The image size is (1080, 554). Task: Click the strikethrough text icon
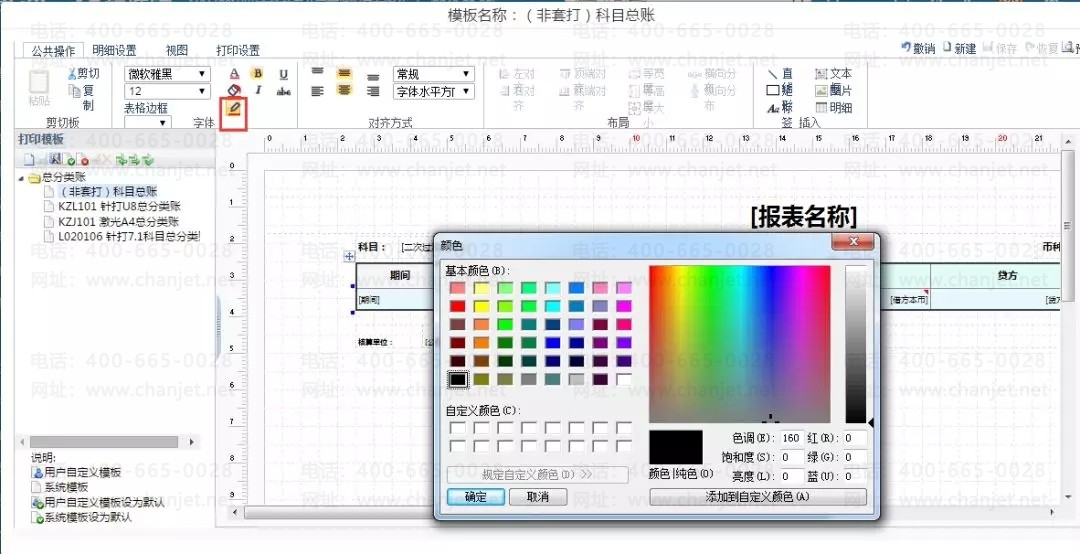coord(283,91)
